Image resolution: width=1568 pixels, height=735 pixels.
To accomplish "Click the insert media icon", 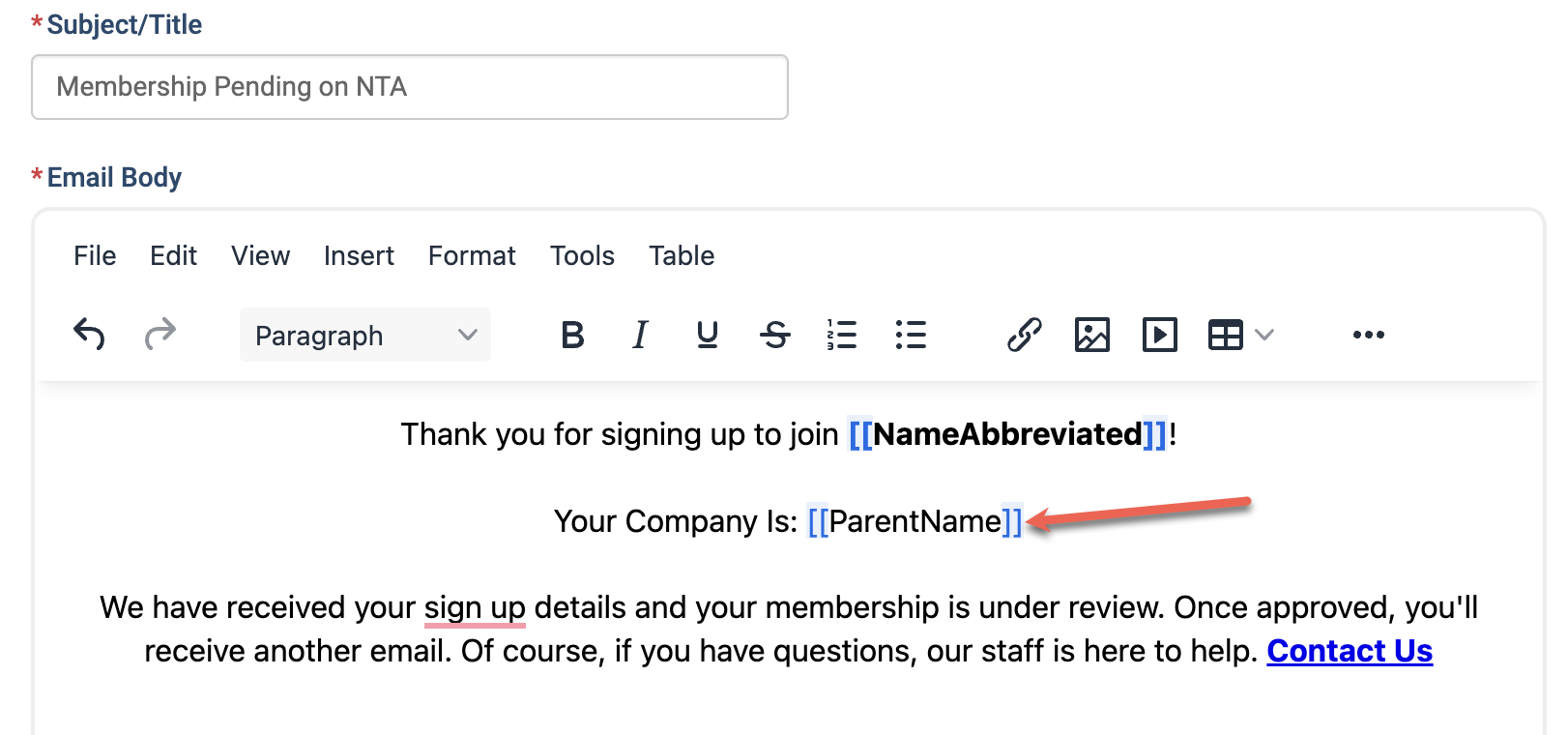I will pos(1160,335).
